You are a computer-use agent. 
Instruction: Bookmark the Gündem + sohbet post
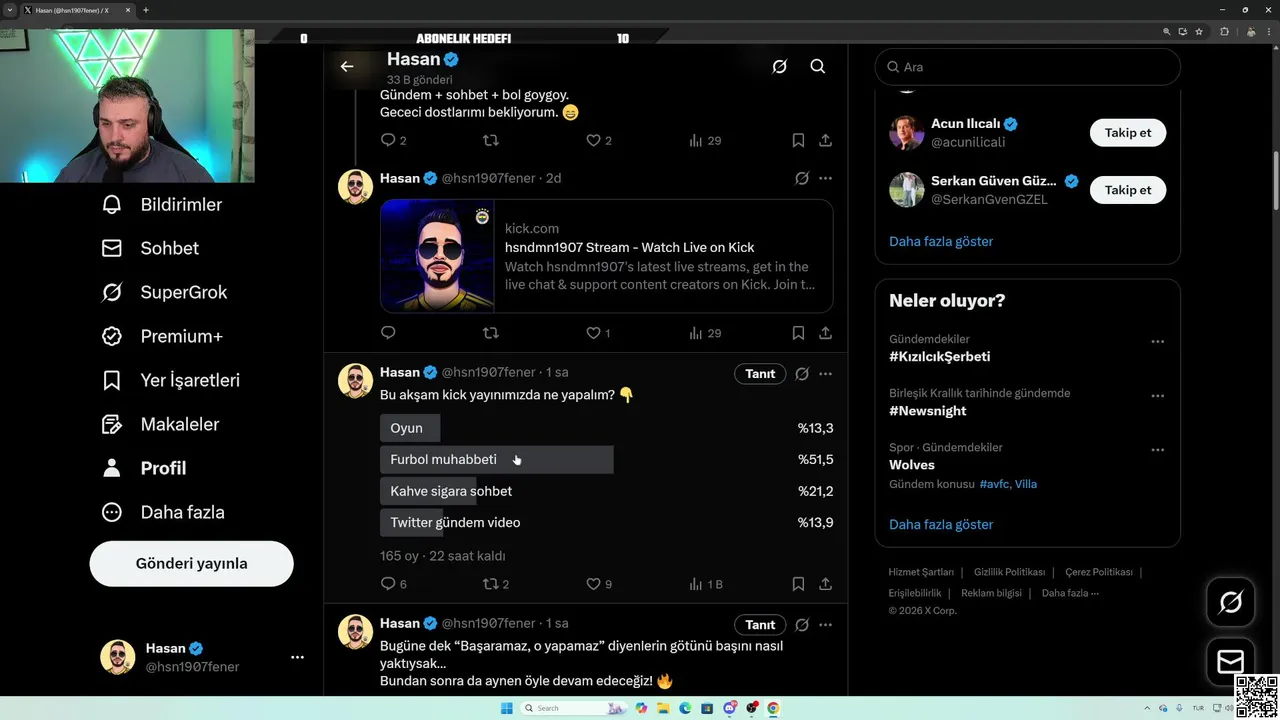coord(798,141)
